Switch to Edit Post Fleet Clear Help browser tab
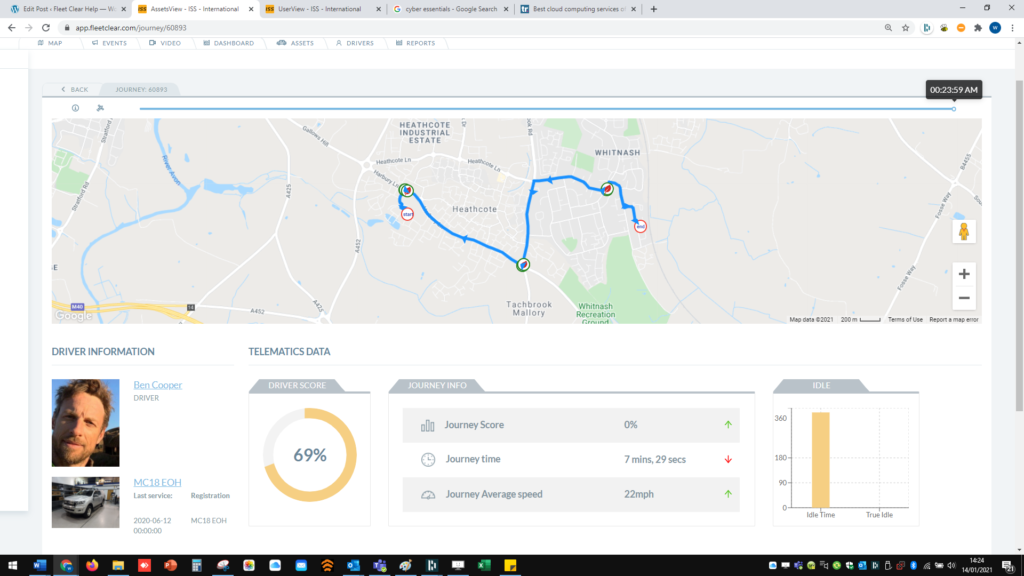 [x=68, y=9]
